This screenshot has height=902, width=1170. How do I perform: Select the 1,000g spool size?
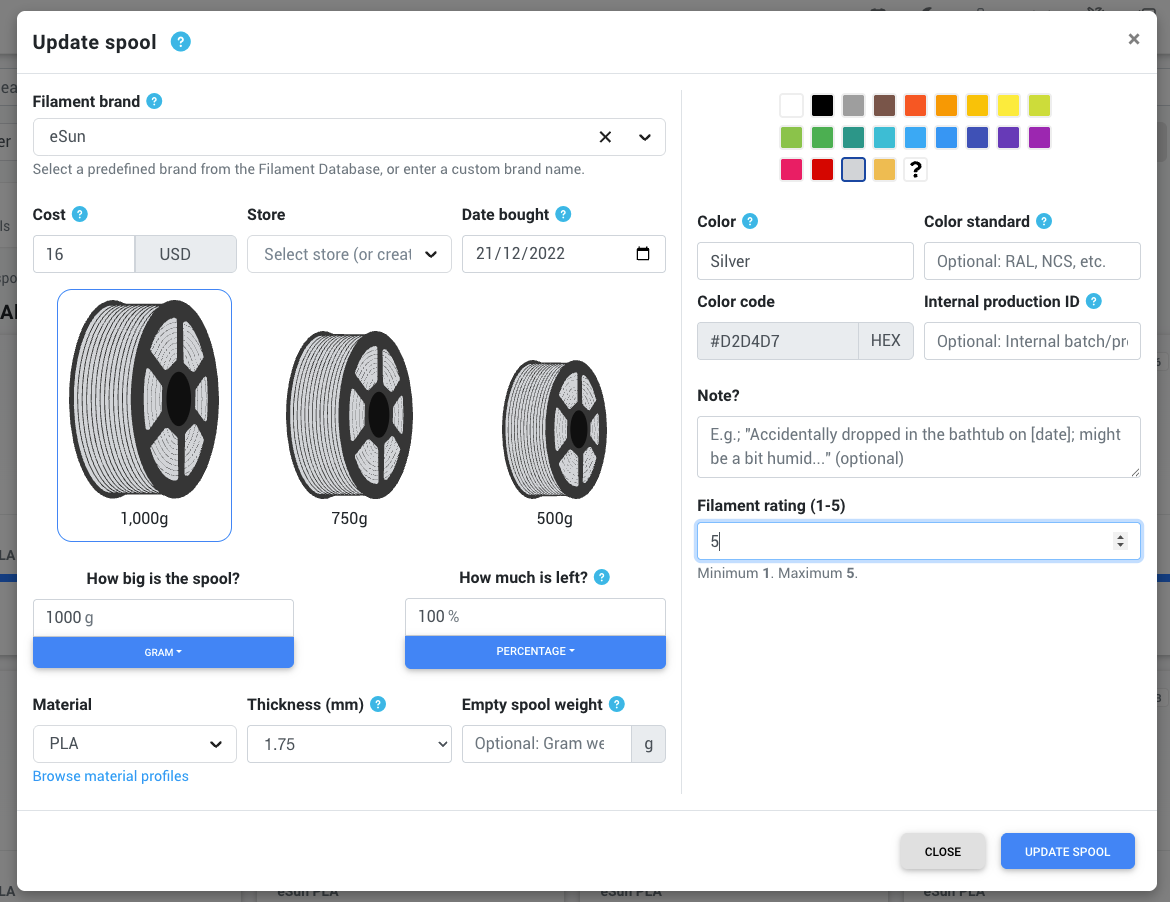coord(144,415)
